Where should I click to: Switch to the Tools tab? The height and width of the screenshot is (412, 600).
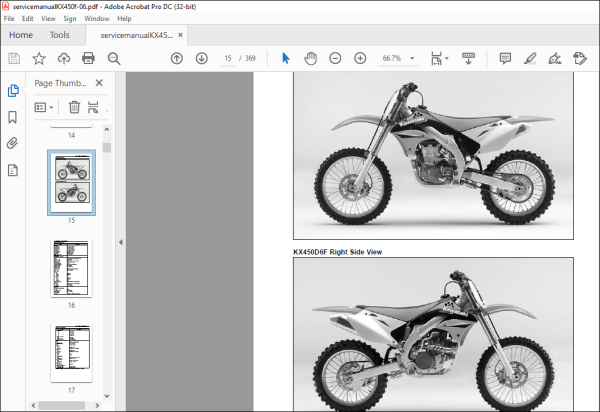(60, 35)
